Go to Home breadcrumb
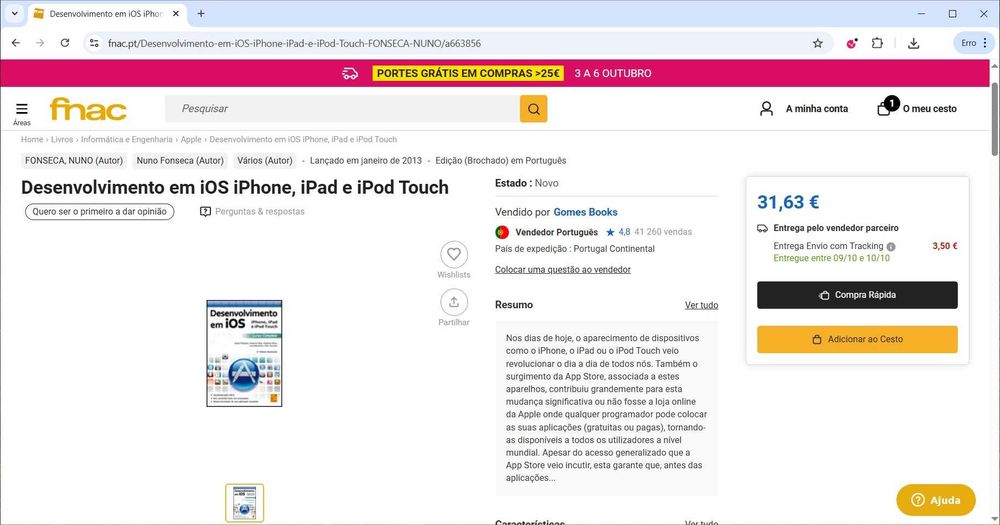Image resolution: width=1000 pixels, height=525 pixels. tap(32, 140)
